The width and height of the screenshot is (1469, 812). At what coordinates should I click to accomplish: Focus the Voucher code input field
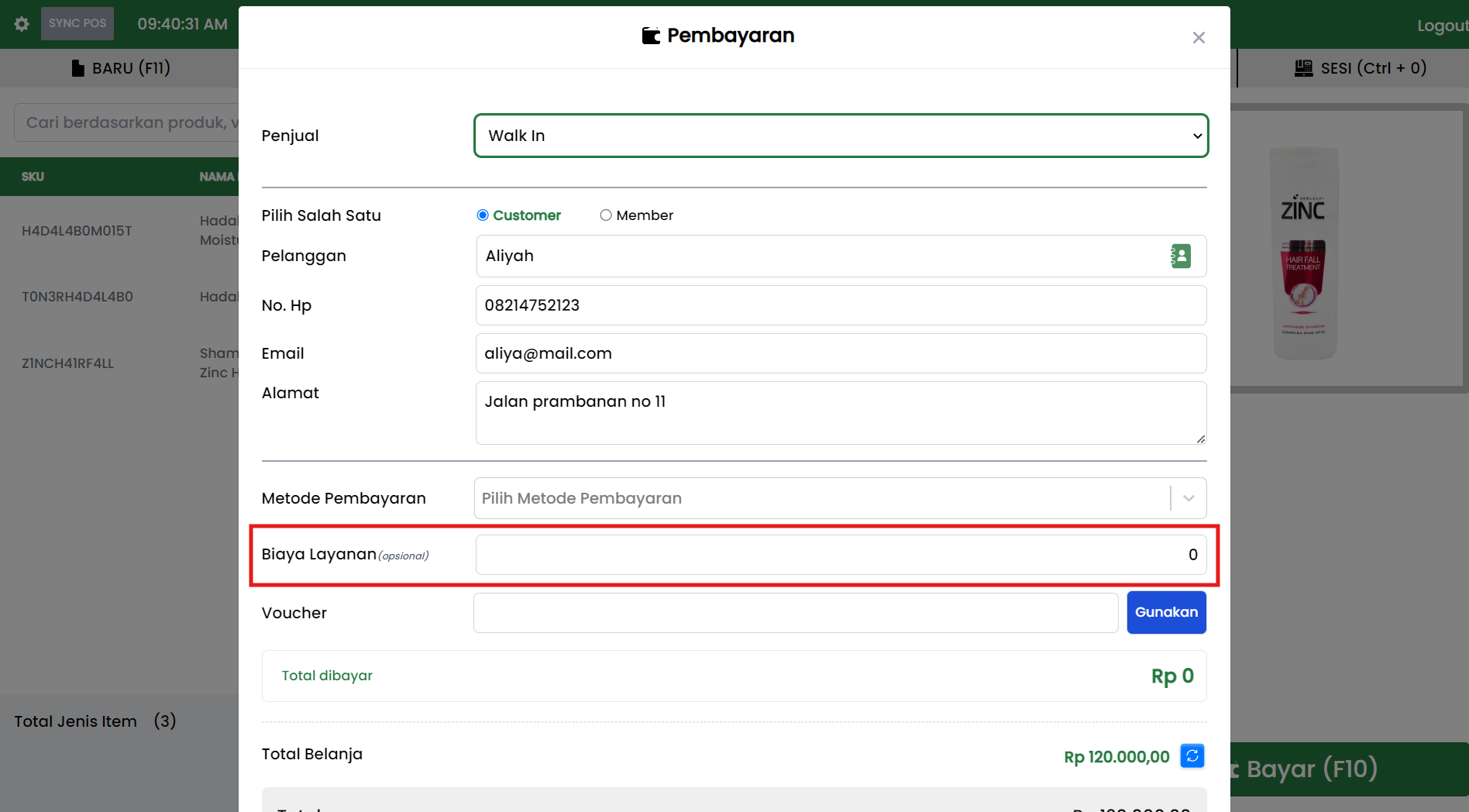pyautogui.click(x=795, y=613)
